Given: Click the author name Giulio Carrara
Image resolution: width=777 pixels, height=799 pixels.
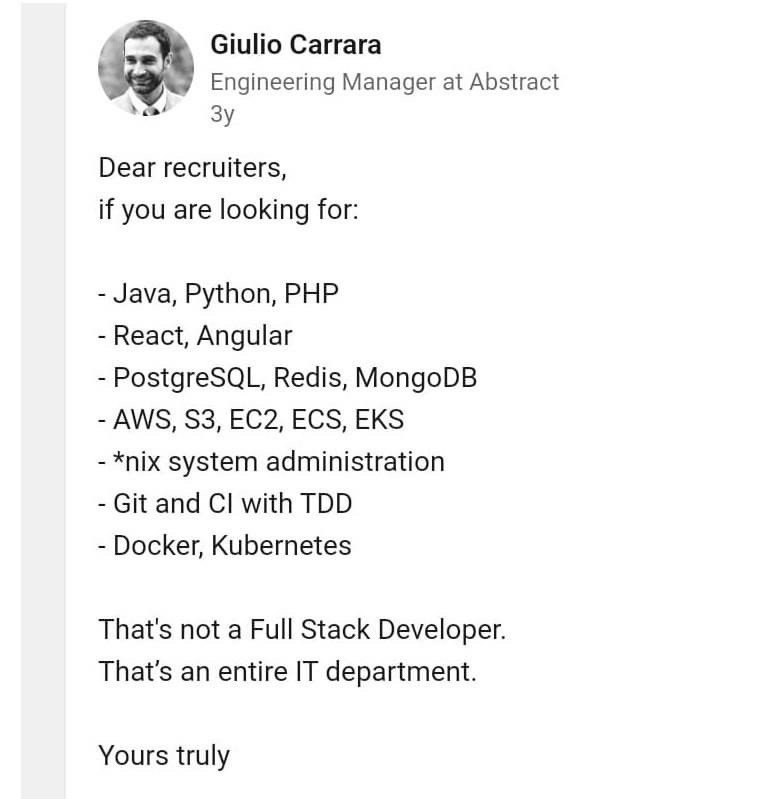Looking at the screenshot, I should 296,45.
